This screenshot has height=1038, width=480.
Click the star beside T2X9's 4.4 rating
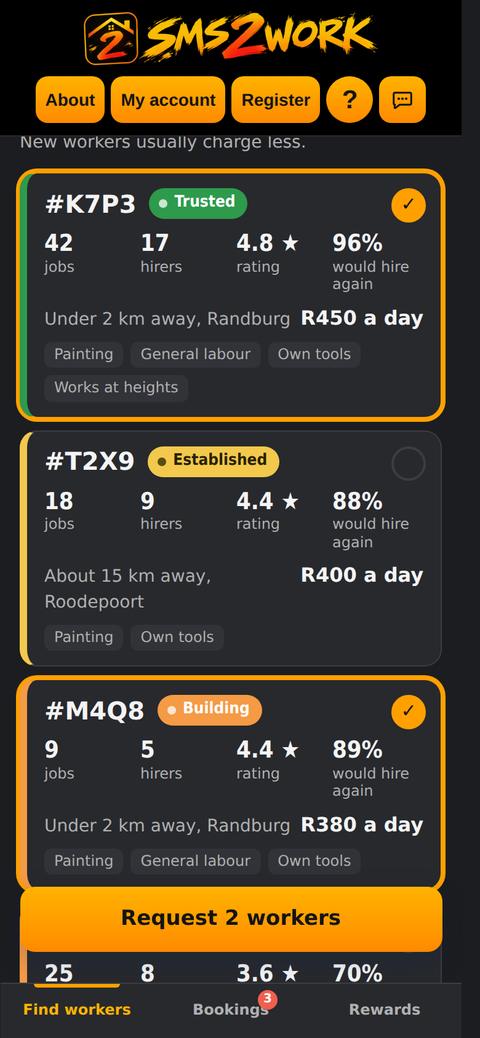tap(290, 502)
